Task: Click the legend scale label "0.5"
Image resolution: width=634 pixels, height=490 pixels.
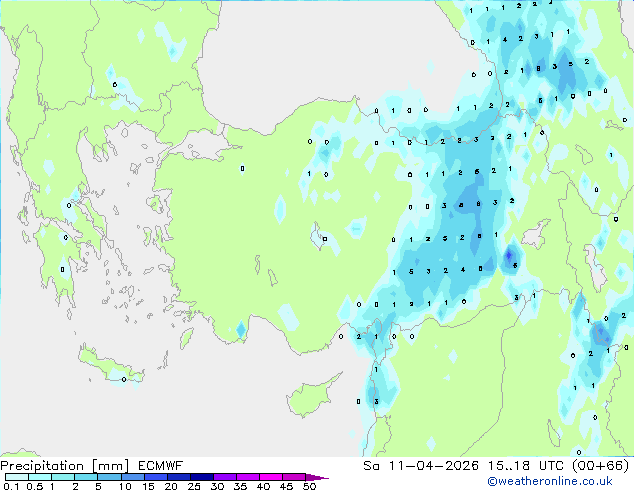Action: click(34, 486)
